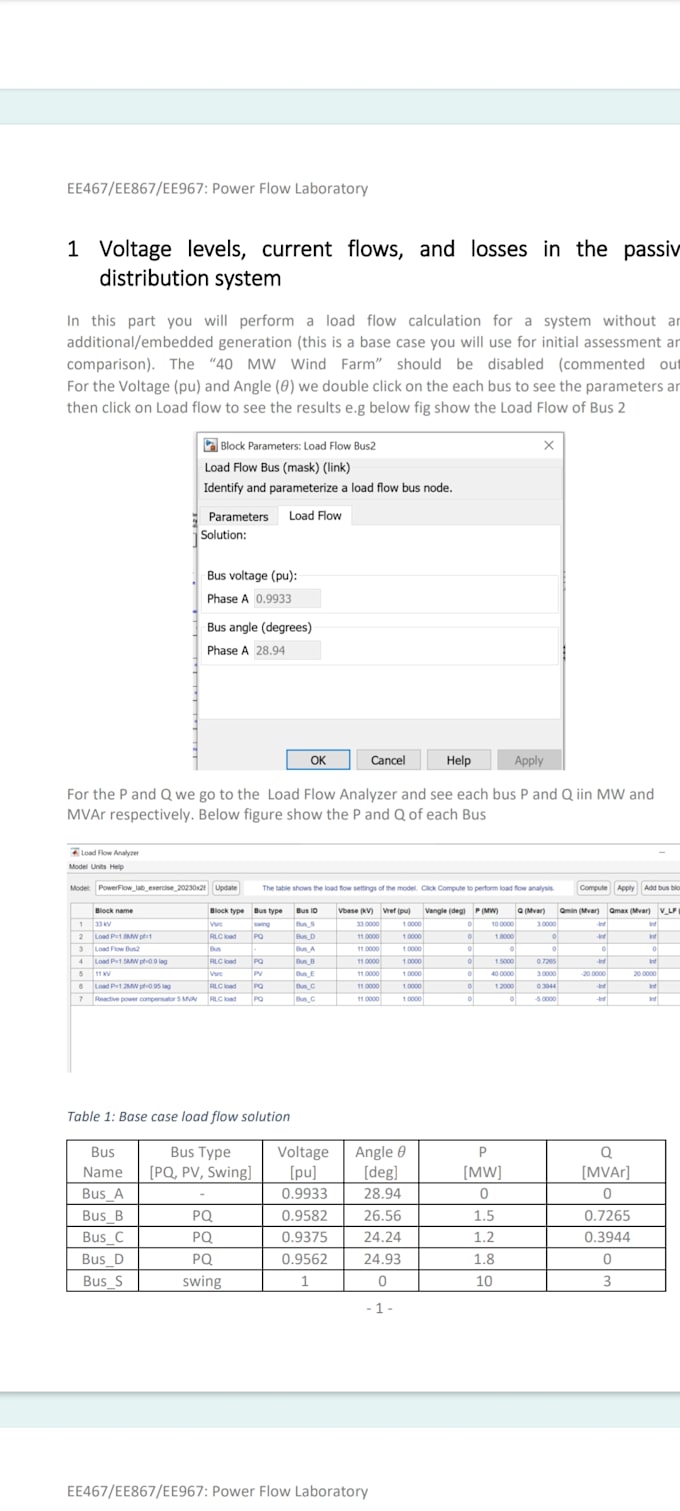Click the Q (Mvar) column header
The height and width of the screenshot is (1511, 680).
(x=536, y=910)
